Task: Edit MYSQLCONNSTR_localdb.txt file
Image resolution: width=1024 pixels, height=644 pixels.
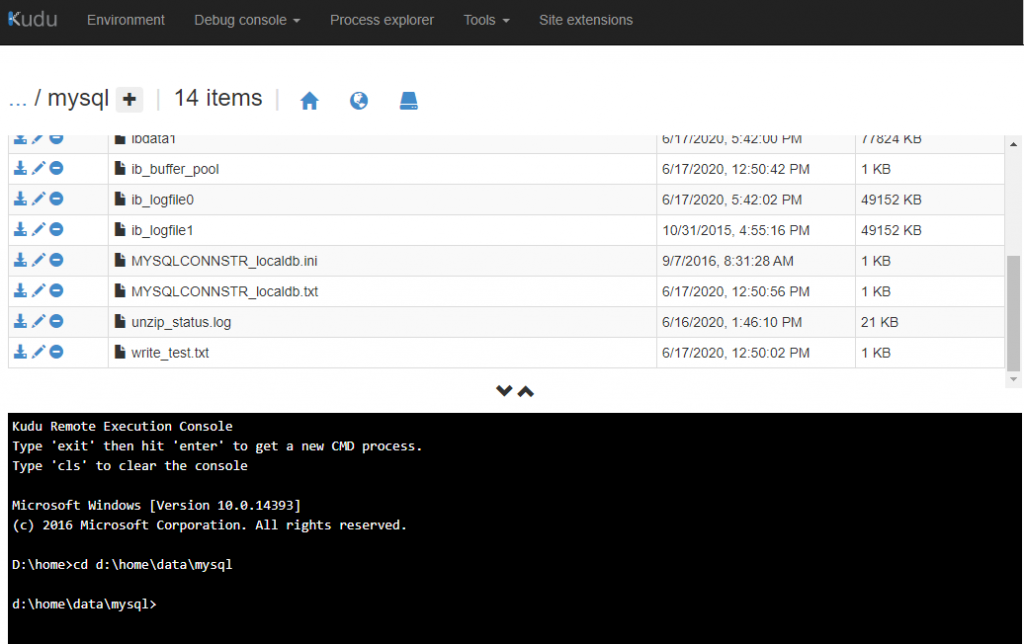Action: (39, 291)
